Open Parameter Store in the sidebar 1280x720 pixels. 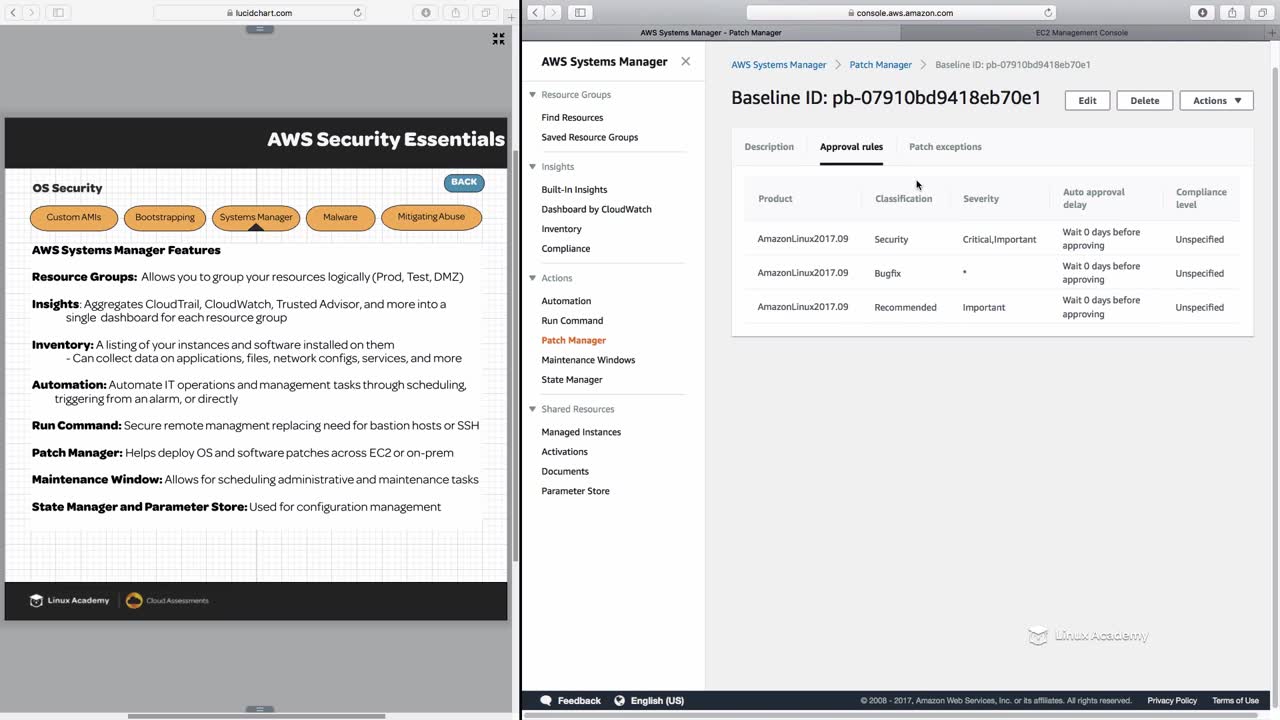pyautogui.click(x=575, y=491)
